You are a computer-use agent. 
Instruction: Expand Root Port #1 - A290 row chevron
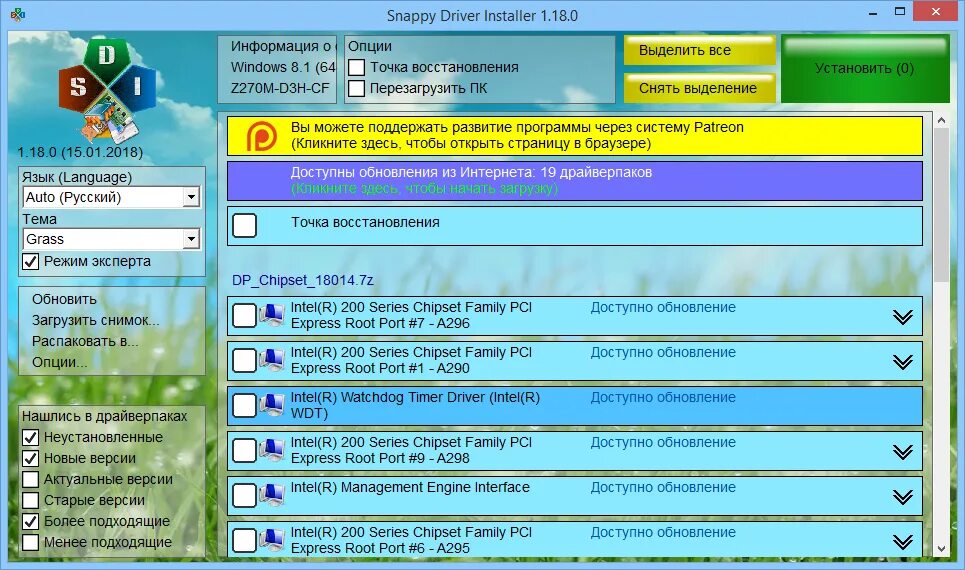click(x=902, y=362)
